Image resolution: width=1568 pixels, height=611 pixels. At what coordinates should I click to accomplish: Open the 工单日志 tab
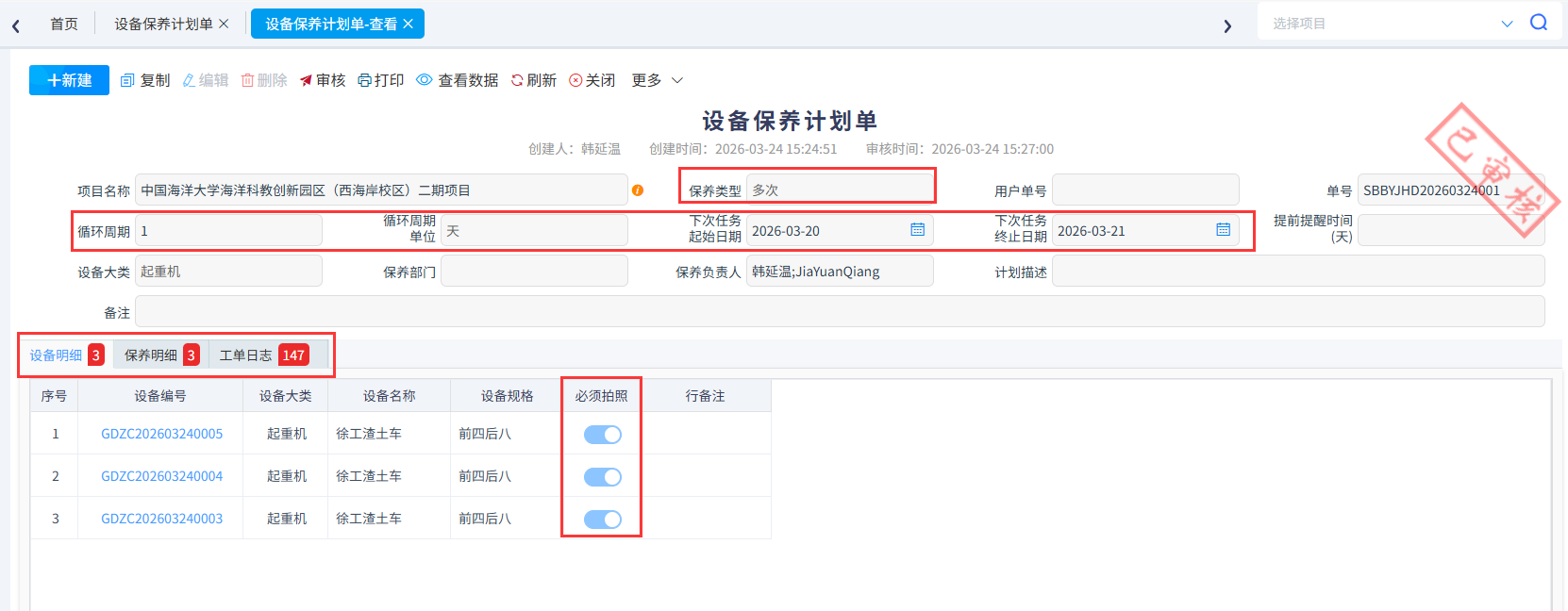(x=264, y=355)
